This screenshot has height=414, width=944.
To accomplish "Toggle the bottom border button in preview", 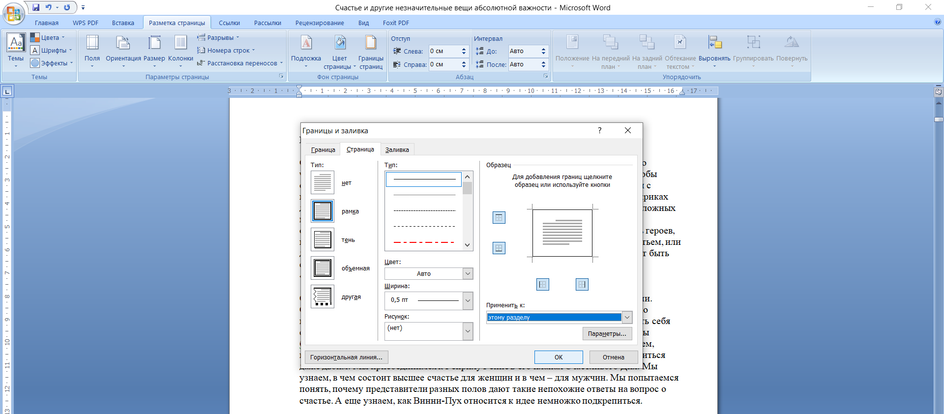I will click(x=498, y=247).
